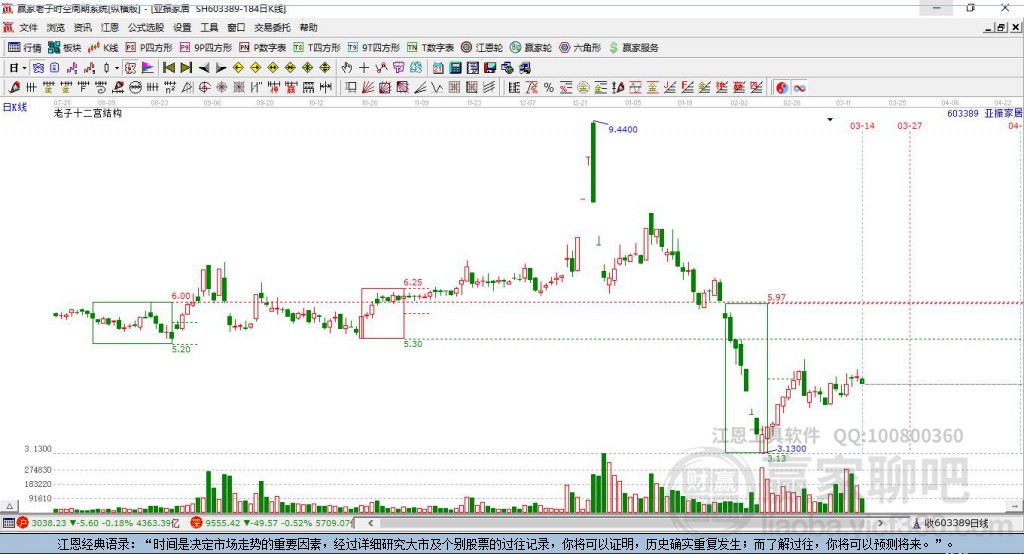
Task: Toggle the blue butterfly-shaped toolbar button
Action: 38,68
